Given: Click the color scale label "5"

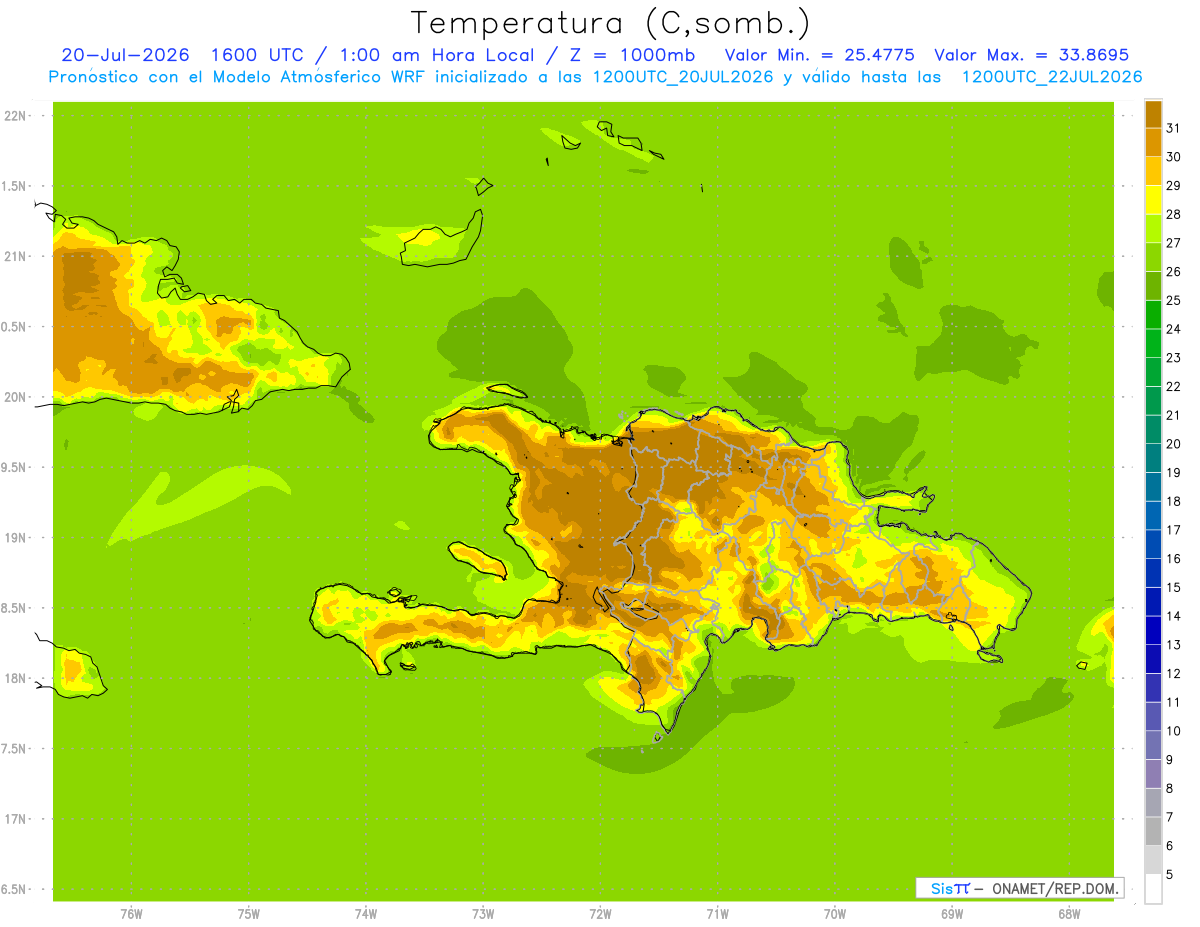Looking at the screenshot, I should click(1170, 875).
